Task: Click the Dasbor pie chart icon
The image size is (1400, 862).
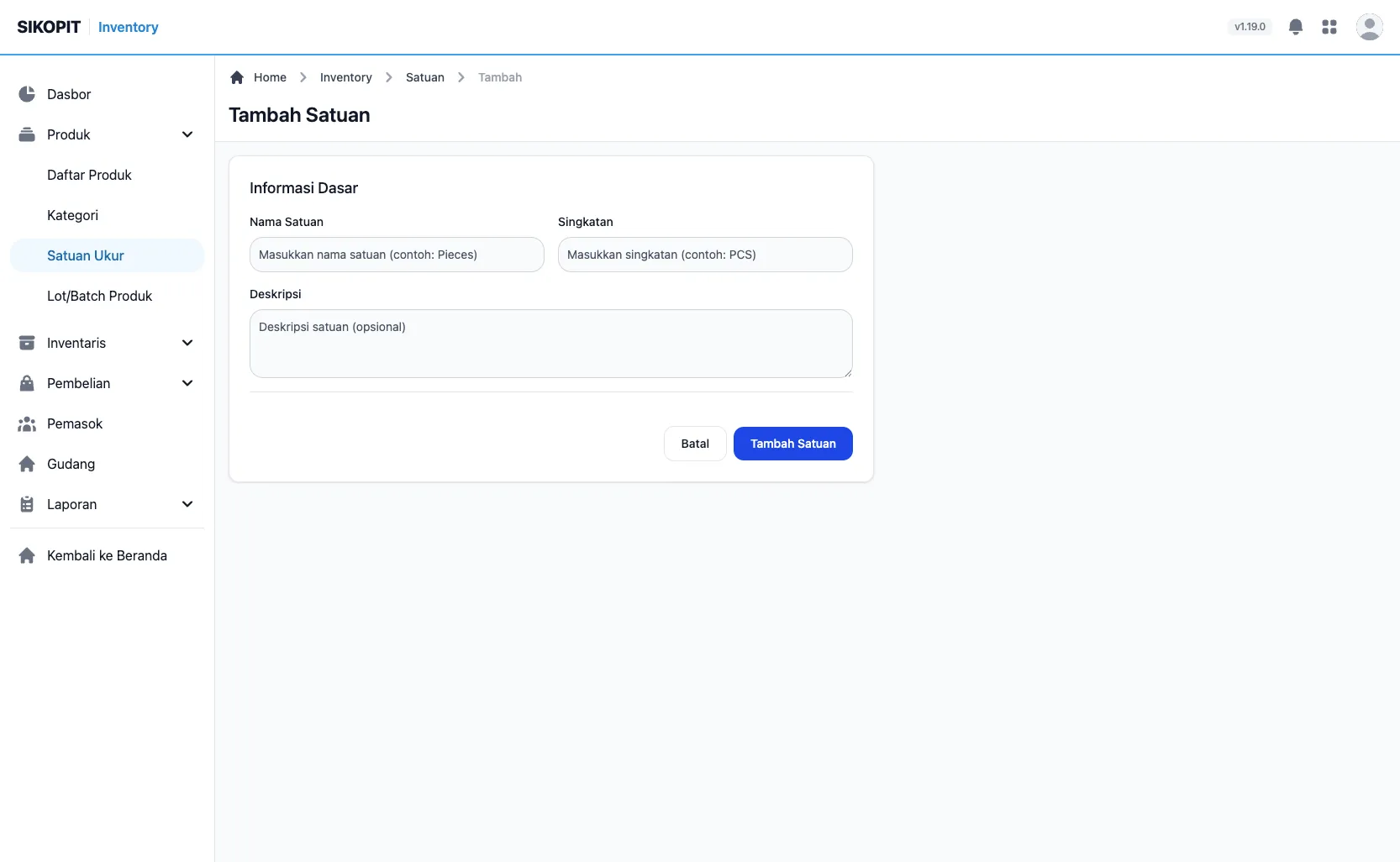Action: click(27, 94)
